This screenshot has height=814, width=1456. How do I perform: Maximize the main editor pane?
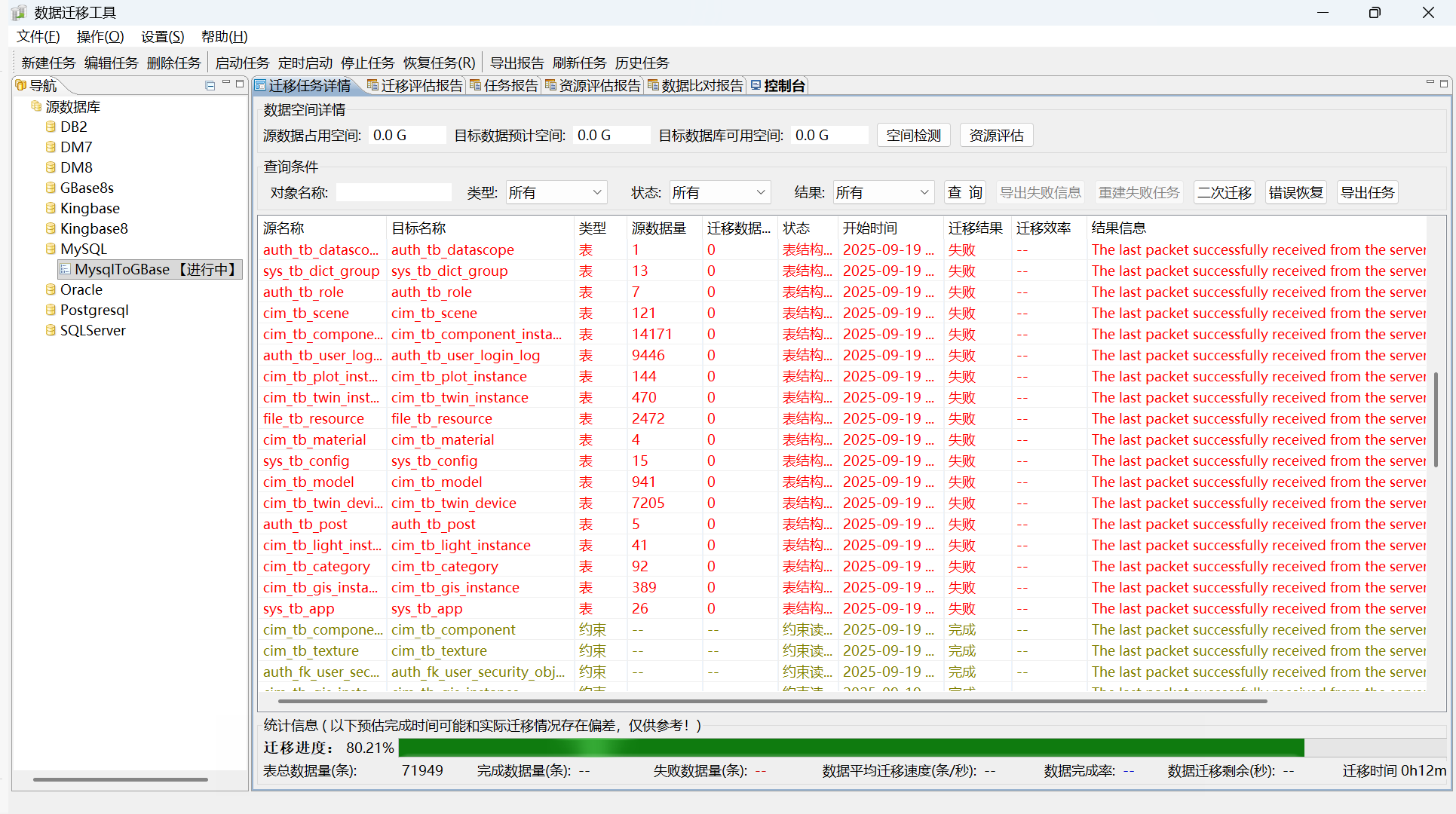click(x=1444, y=84)
